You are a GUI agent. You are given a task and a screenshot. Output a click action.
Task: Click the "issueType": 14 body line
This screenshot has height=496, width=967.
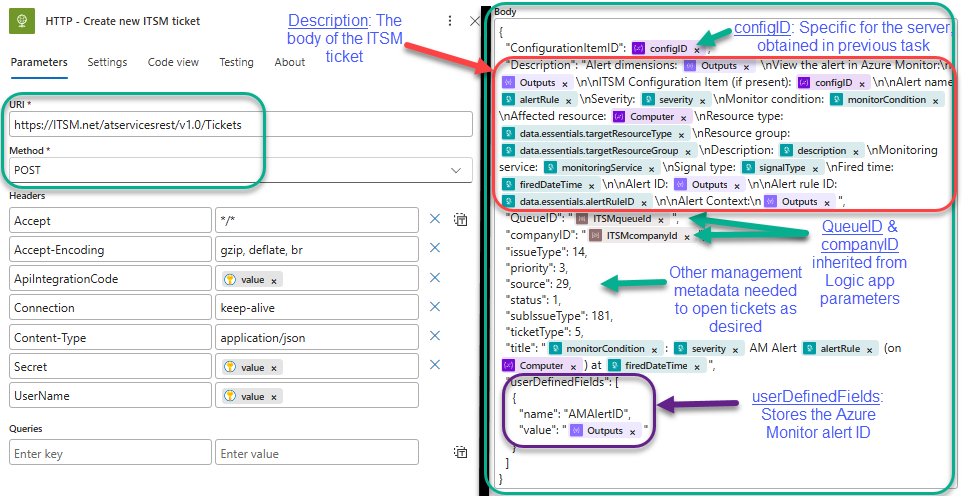[x=546, y=252]
